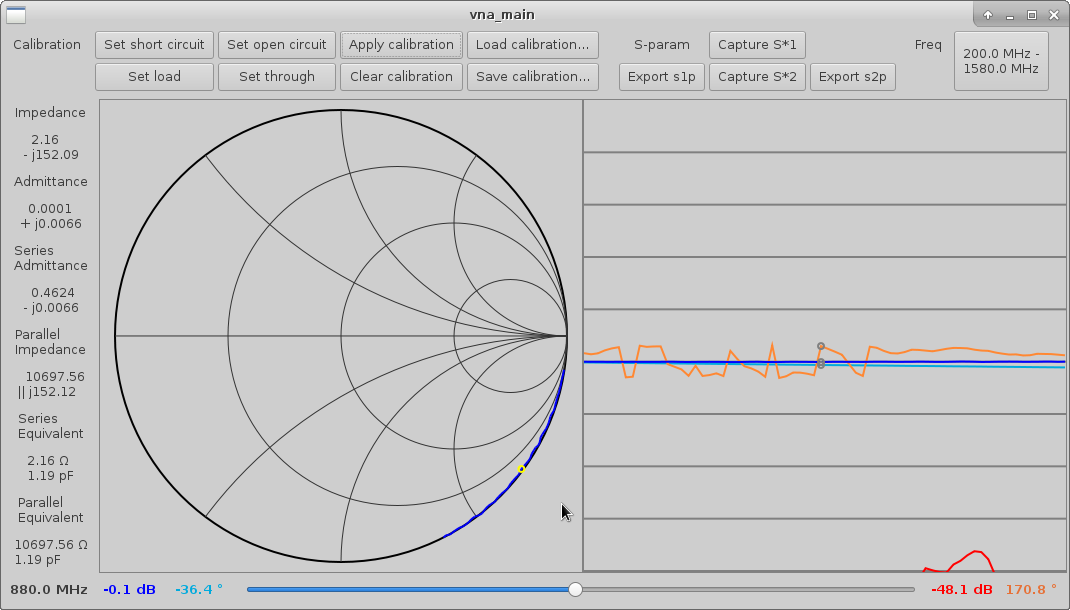Export s2p file
Image resolution: width=1070 pixels, height=610 pixels.
coord(853,77)
